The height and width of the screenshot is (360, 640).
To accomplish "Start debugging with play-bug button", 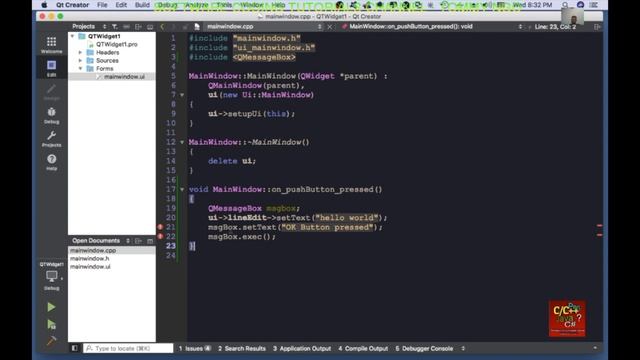I will coord(51,324).
